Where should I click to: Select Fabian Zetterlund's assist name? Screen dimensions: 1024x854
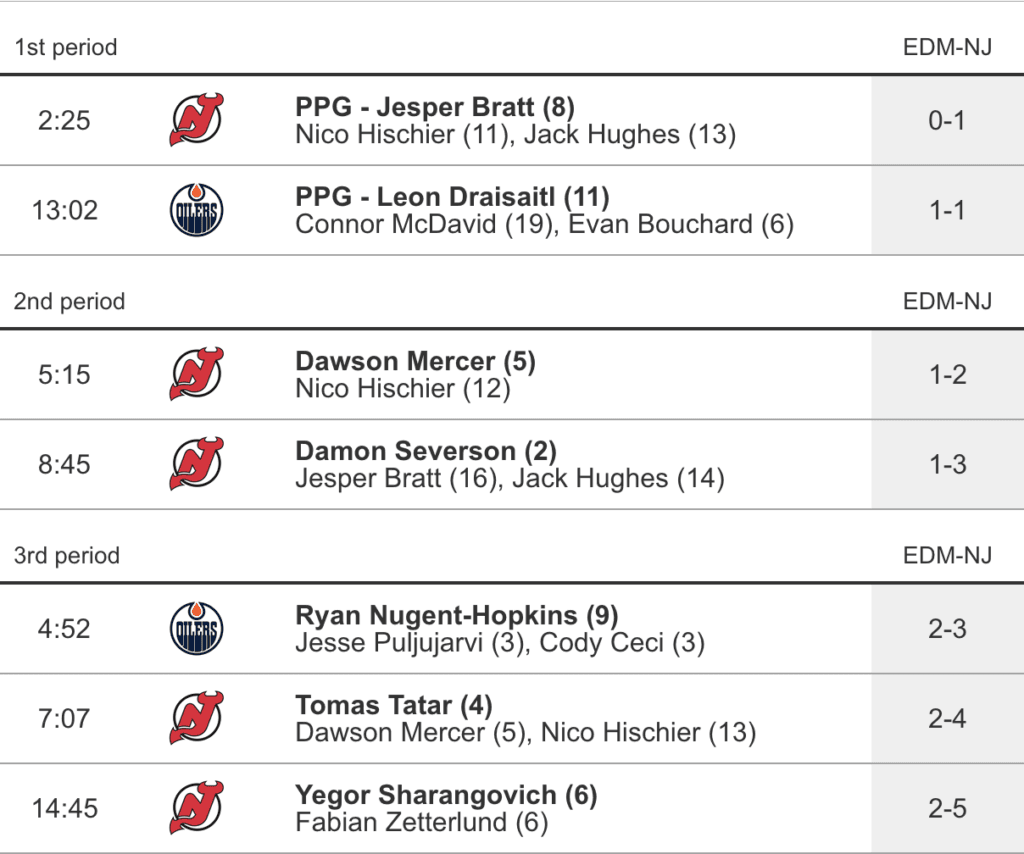(402, 822)
